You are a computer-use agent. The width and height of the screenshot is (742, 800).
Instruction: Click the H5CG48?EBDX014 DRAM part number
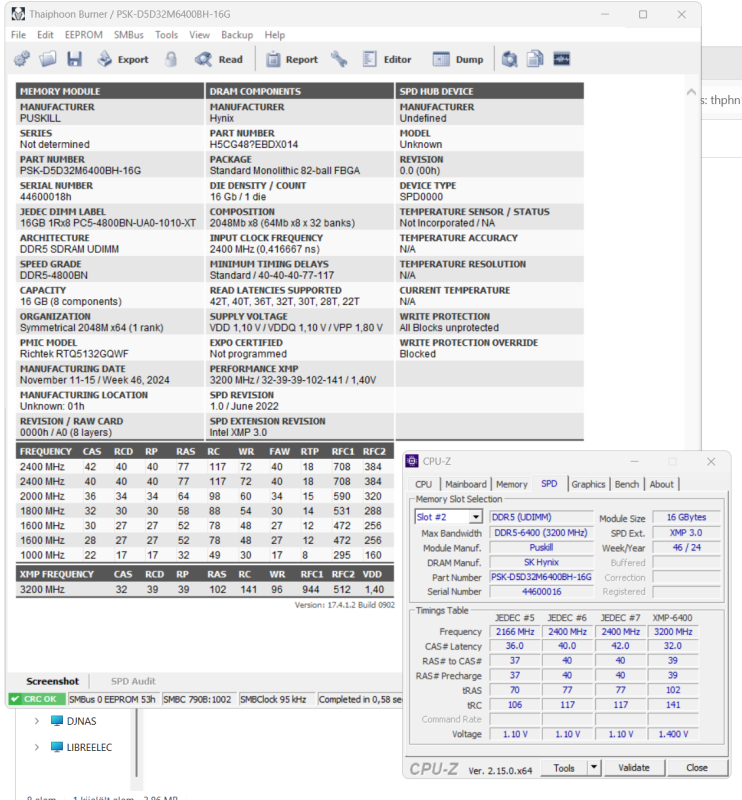click(x=254, y=144)
